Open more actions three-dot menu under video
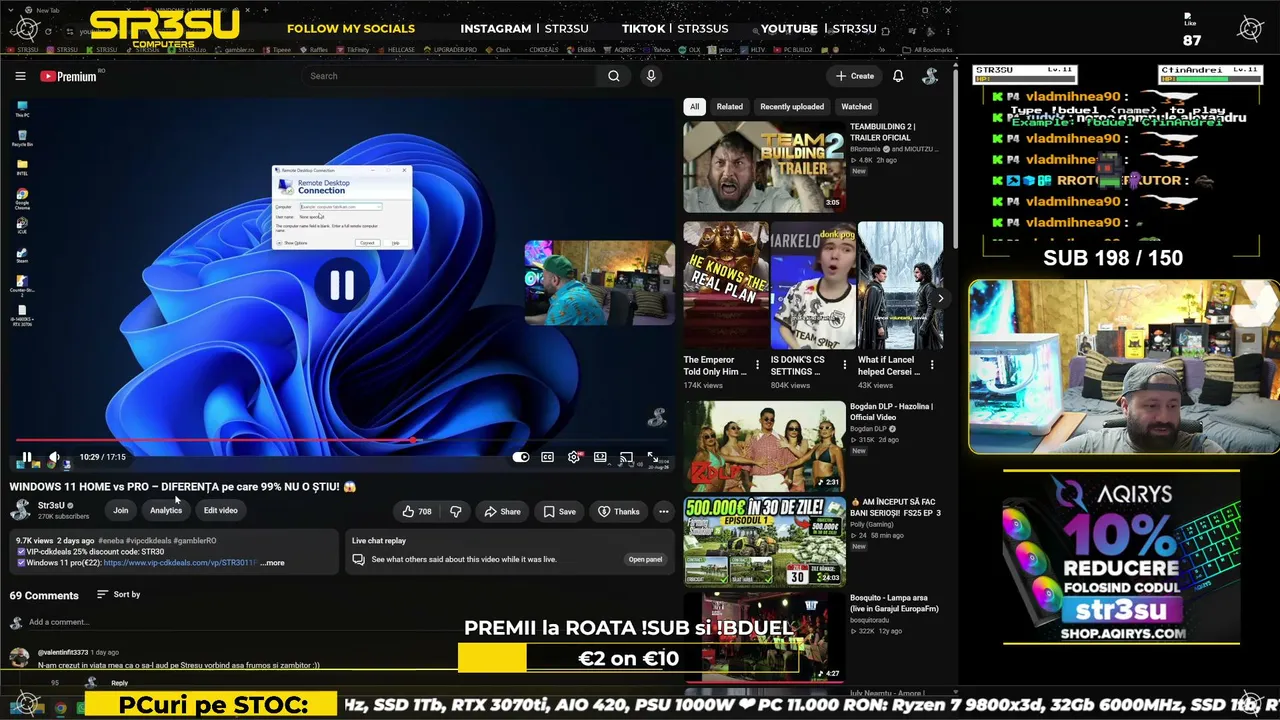1280x720 pixels. (663, 511)
